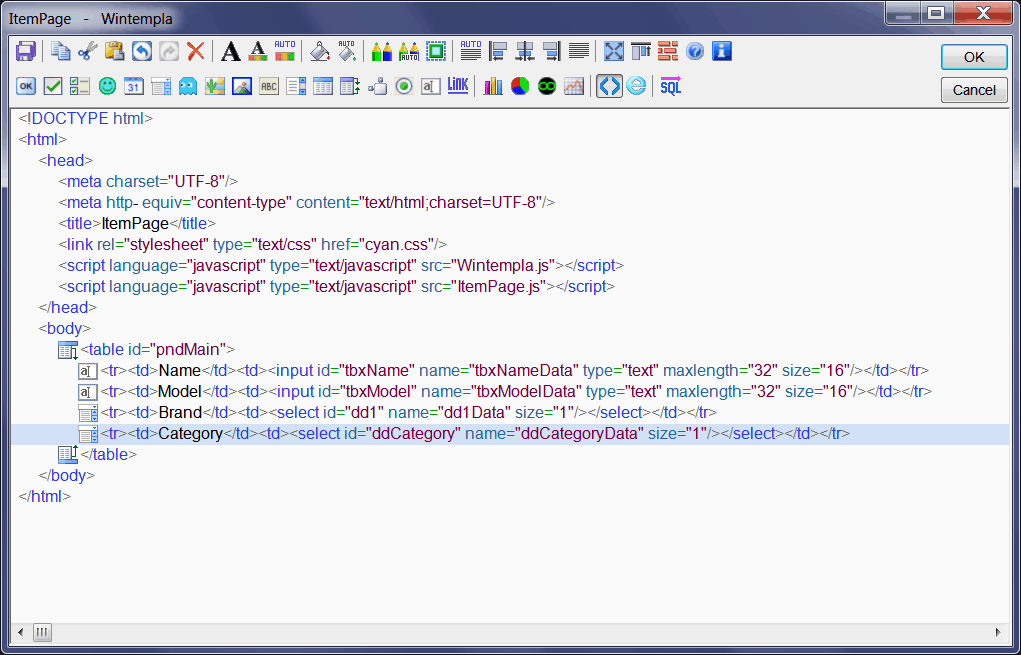Click the colored pencils border color icon

[x=382, y=51]
